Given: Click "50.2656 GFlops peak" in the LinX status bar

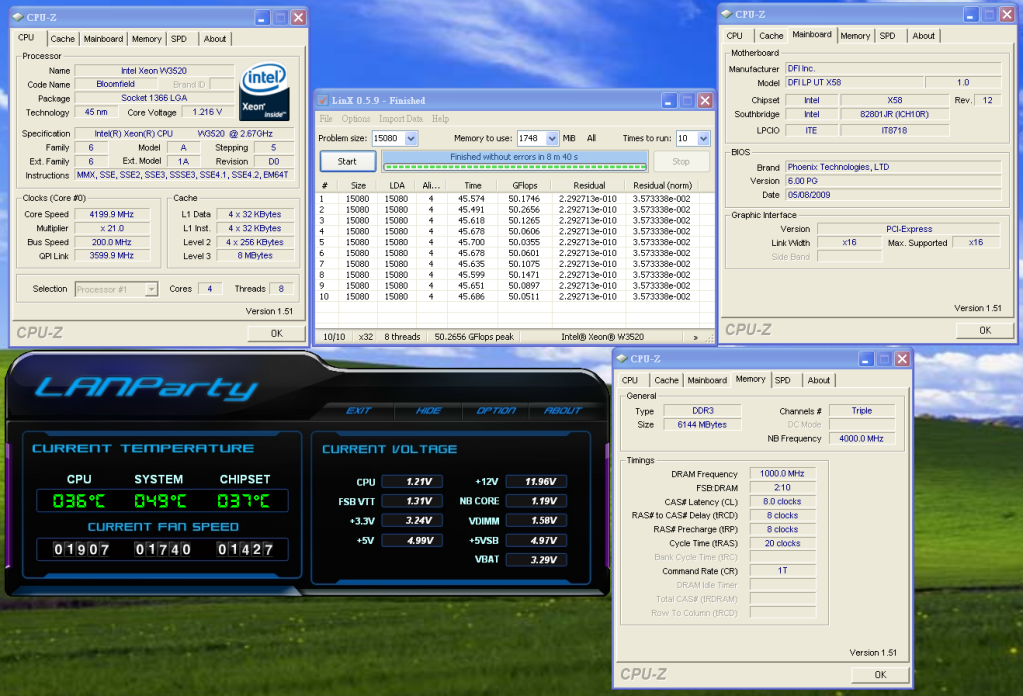Looking at the screenshot, I should (x=474, y=337).
